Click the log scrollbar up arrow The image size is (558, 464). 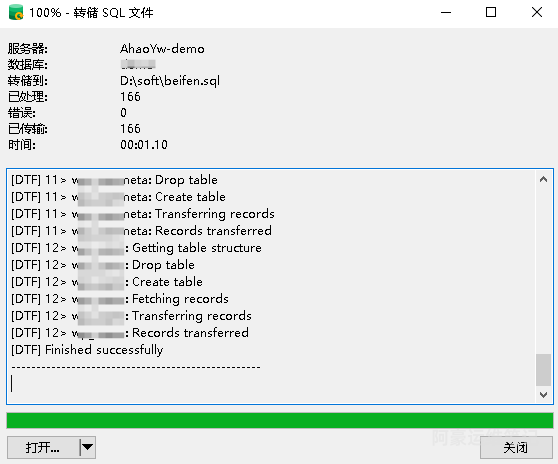coord(543,179)
